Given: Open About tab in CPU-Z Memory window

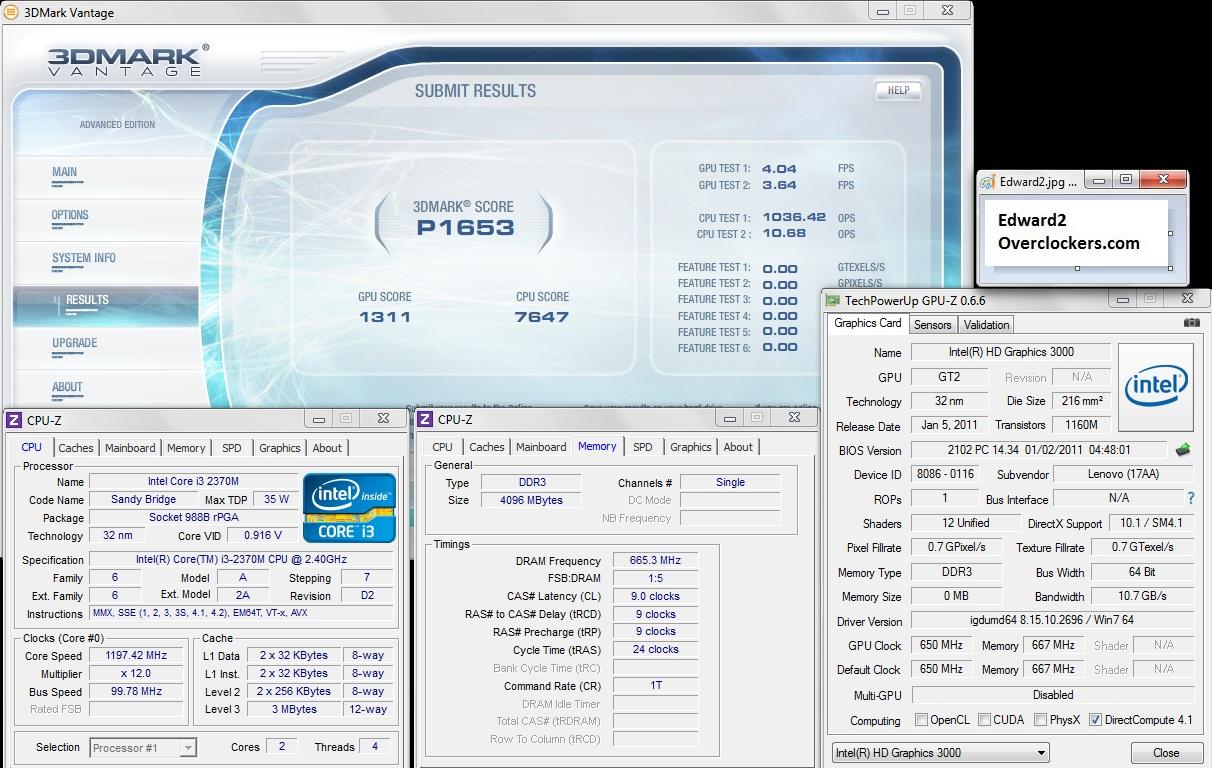Looking at the screenshot, I should coord(738,447).
